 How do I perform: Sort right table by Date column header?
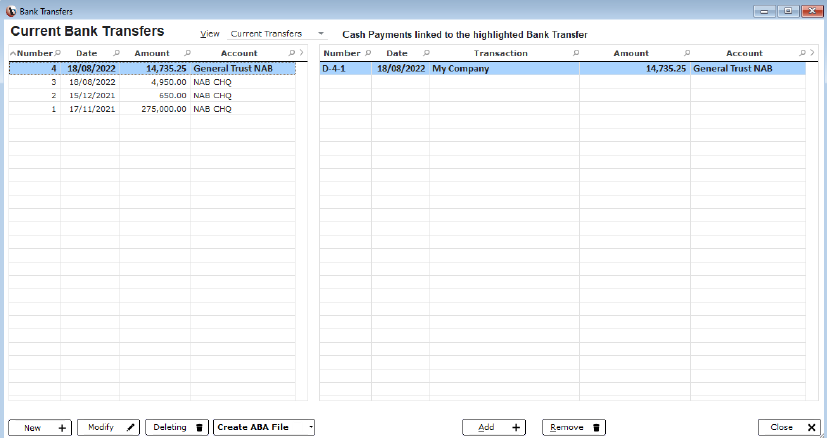pos(397,53)
